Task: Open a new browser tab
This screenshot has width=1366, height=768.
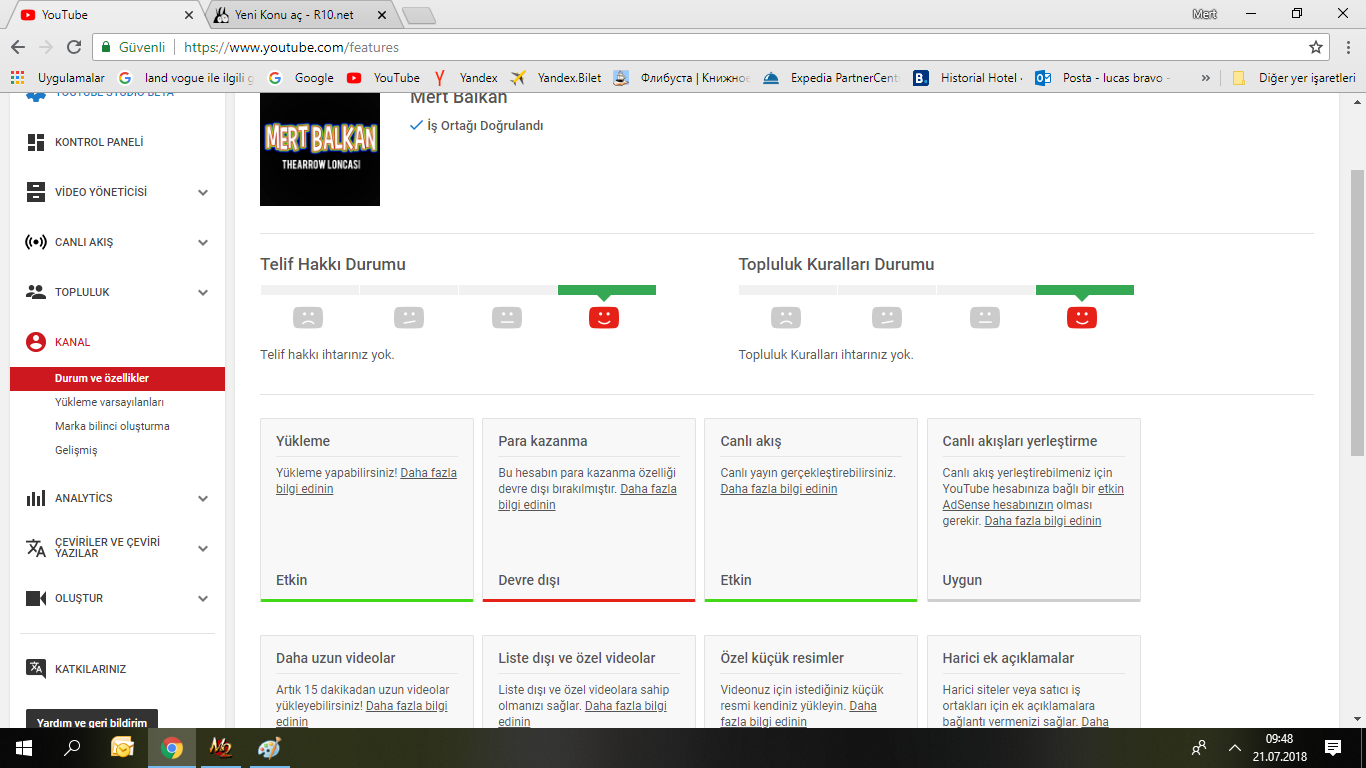Action: (418, 15)
